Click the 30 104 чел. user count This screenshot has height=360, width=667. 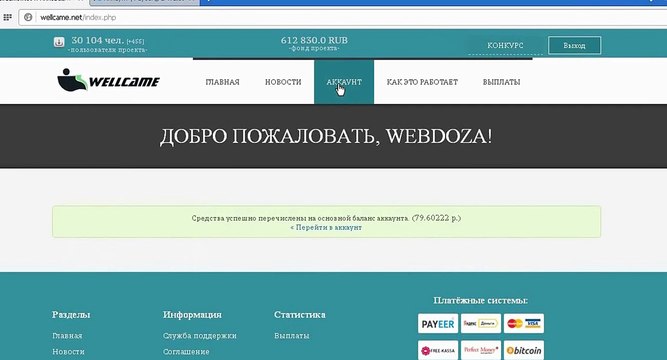(x=97, y=40)
